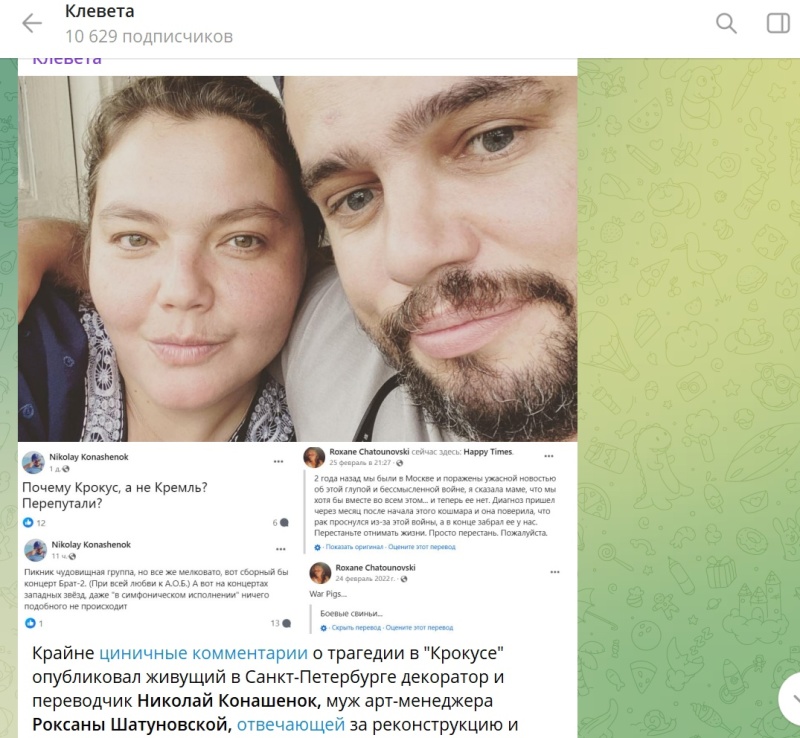Open search in the Клевета channel
The height and width of the screenshot is (738, 800).
point(726,23)
